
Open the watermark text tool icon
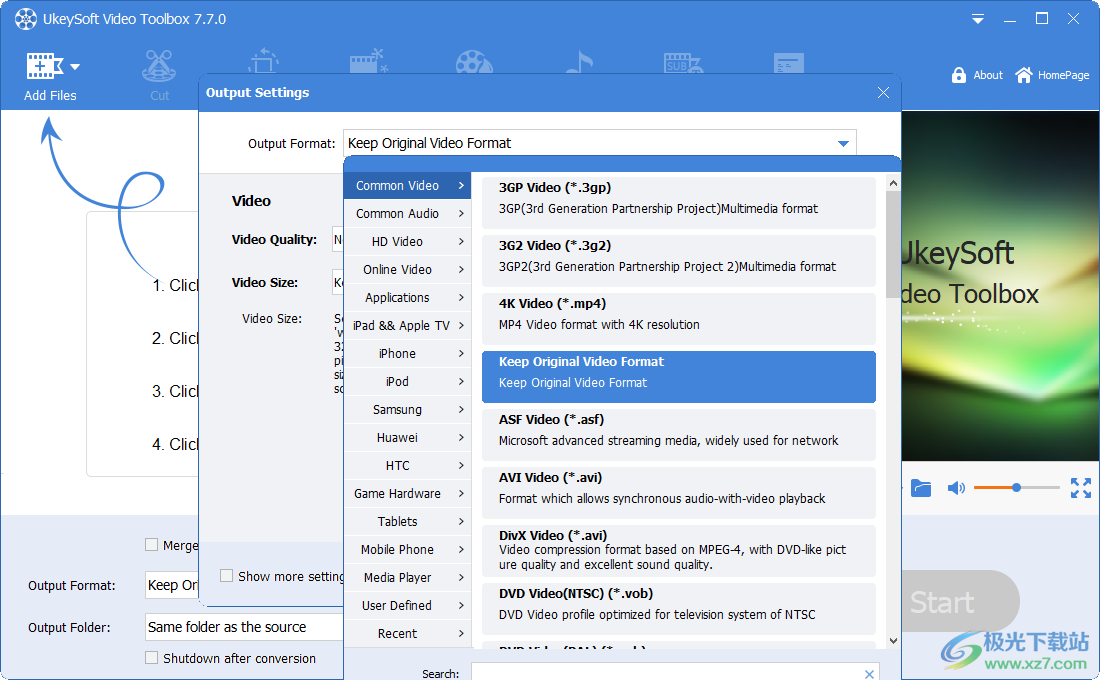point(789,63)
